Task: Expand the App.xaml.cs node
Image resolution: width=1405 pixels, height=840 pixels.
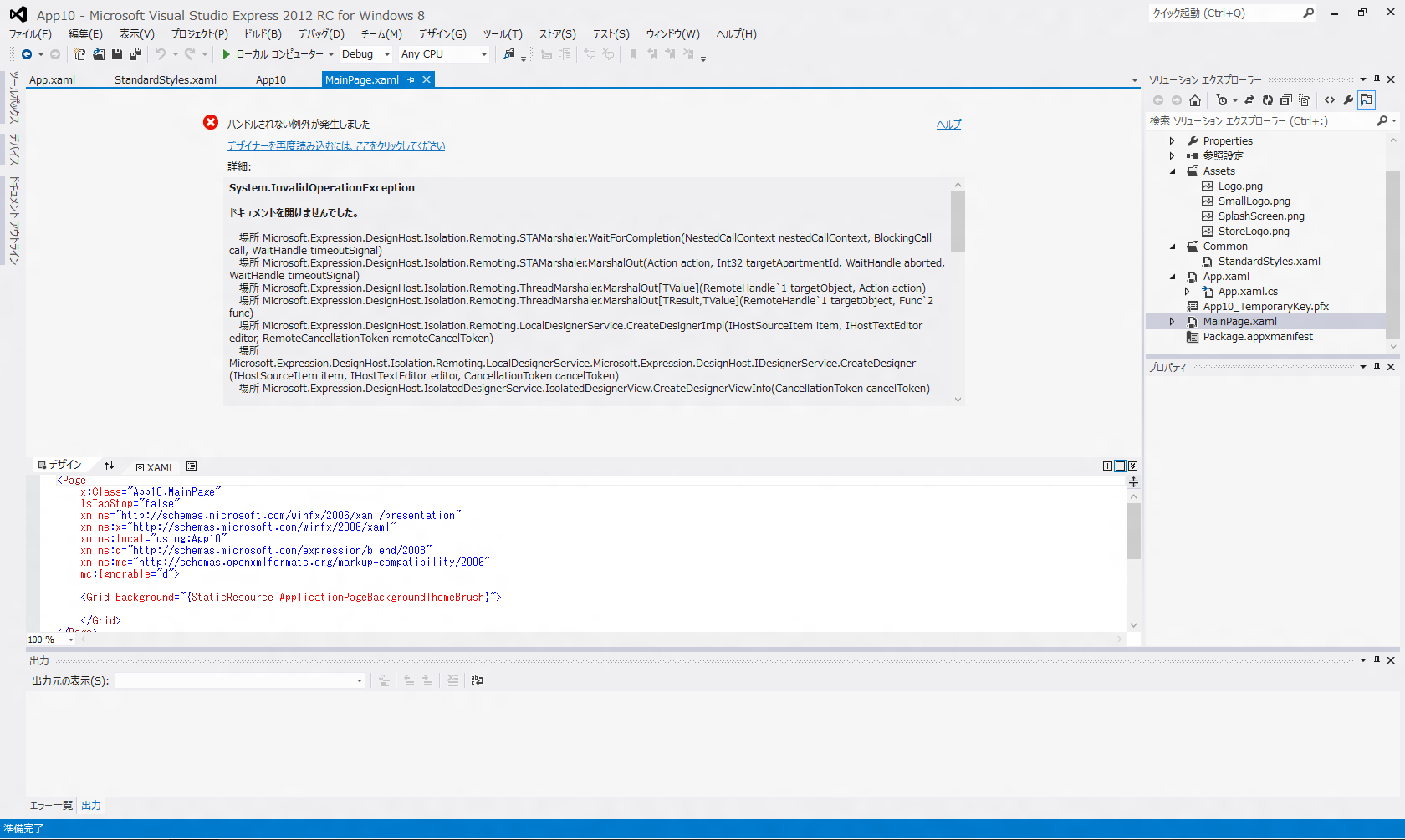Action: click(1187, 292)
